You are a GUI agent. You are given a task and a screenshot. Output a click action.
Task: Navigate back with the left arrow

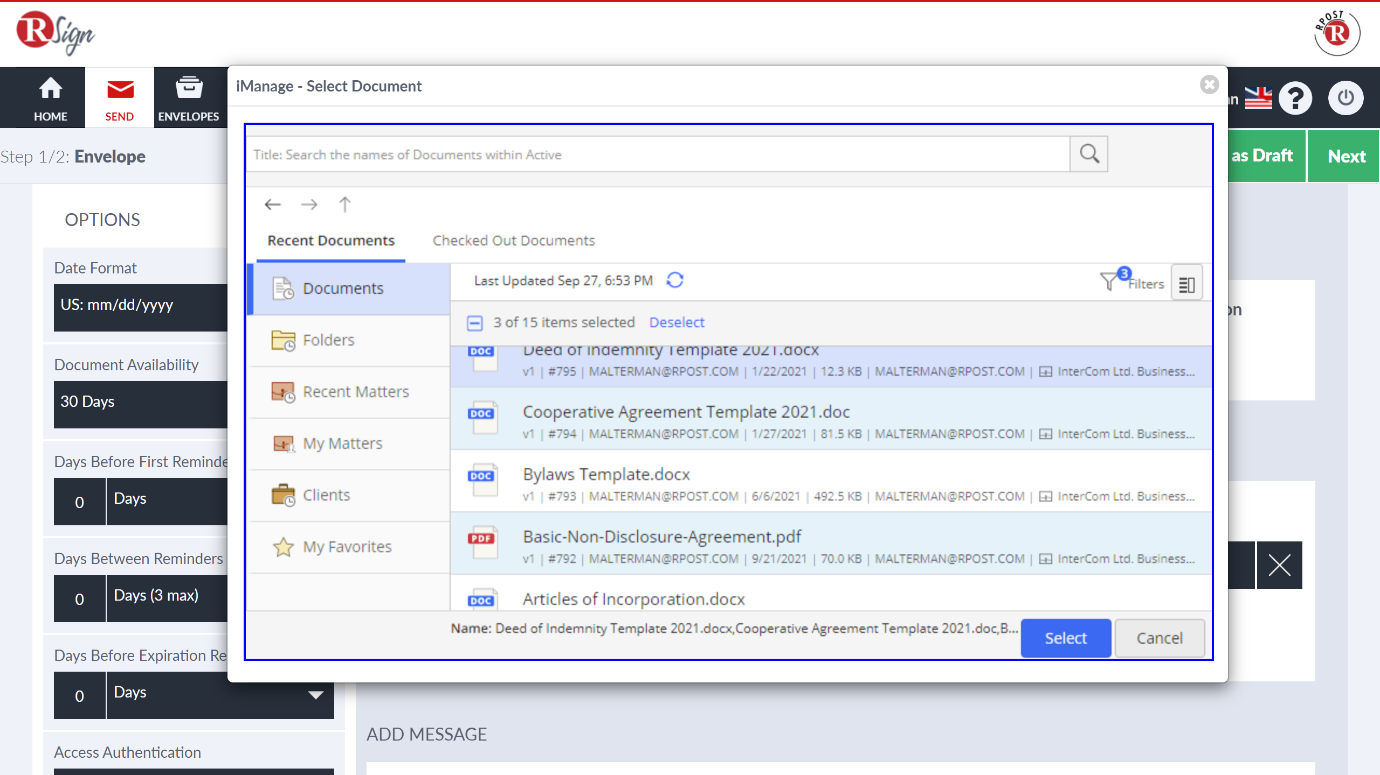tap(273, 205)
